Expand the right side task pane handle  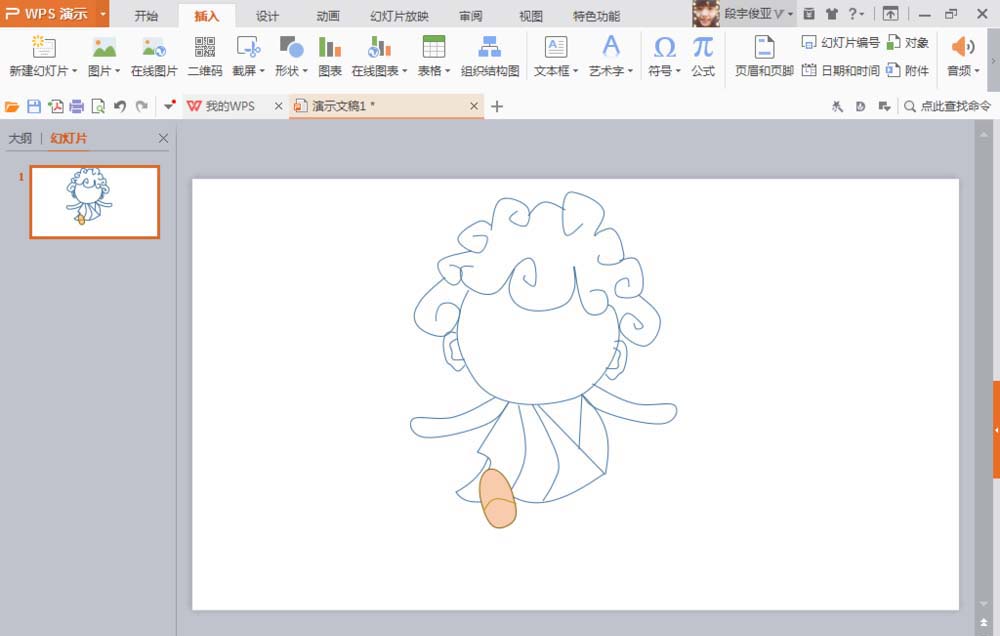[x=996, y=430]
